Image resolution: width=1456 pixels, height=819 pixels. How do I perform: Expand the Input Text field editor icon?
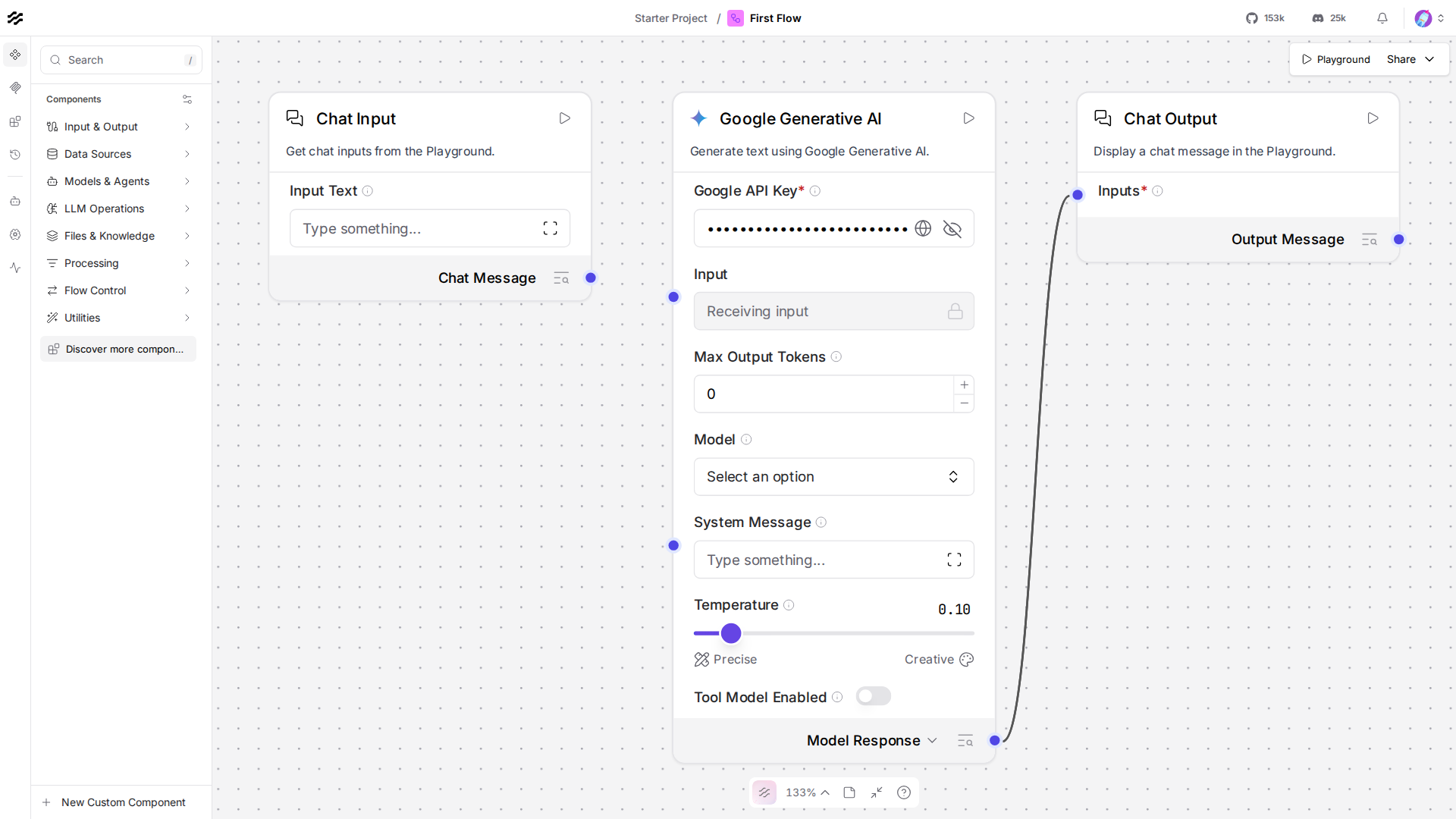551,228
